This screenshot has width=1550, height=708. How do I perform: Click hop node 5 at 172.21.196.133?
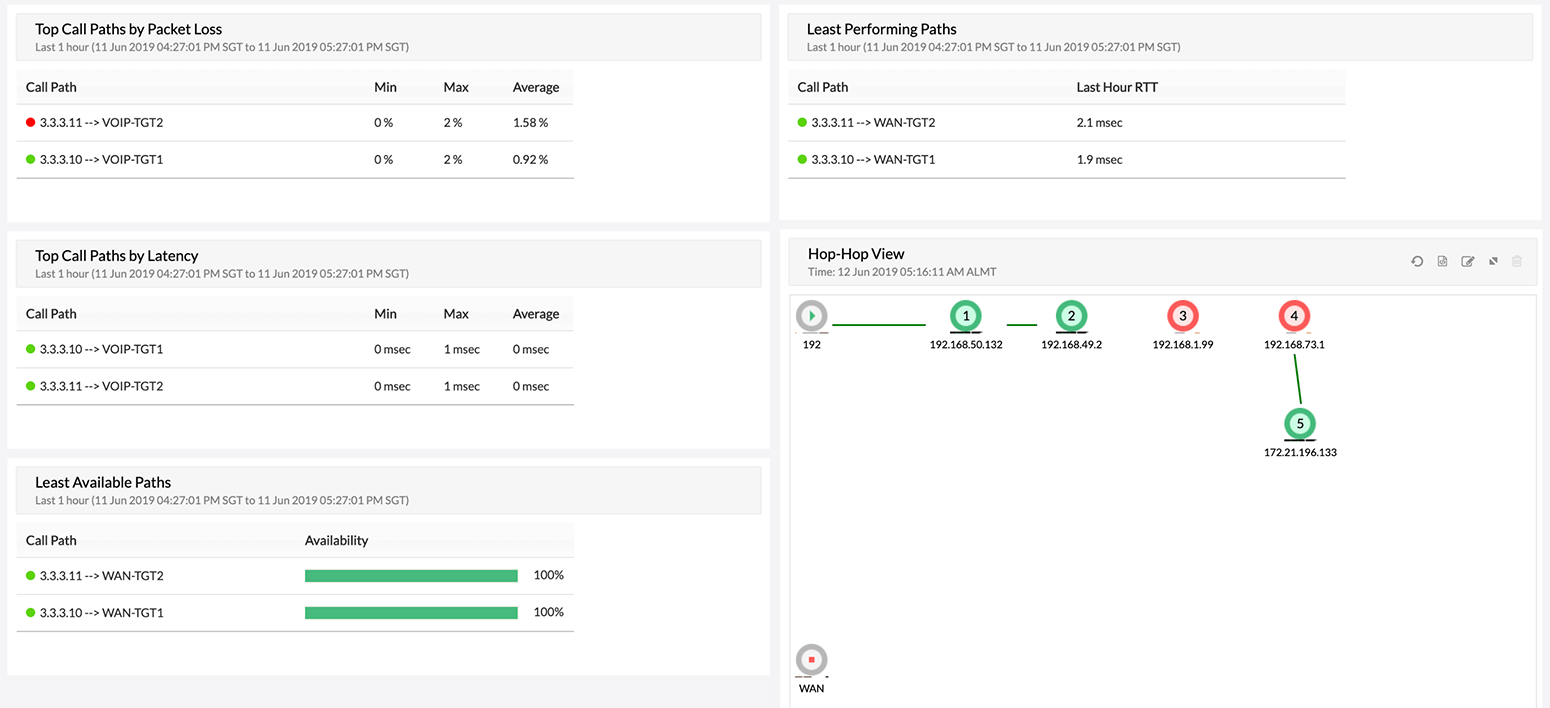click(1300, 424)
